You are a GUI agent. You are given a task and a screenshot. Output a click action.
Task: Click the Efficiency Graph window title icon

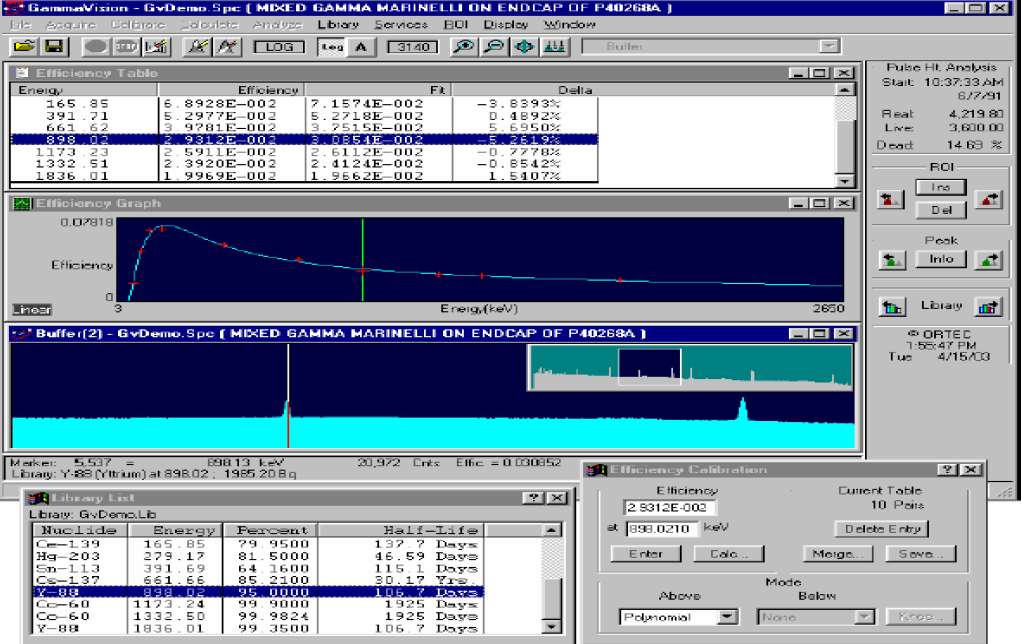(x=21, y=203)
